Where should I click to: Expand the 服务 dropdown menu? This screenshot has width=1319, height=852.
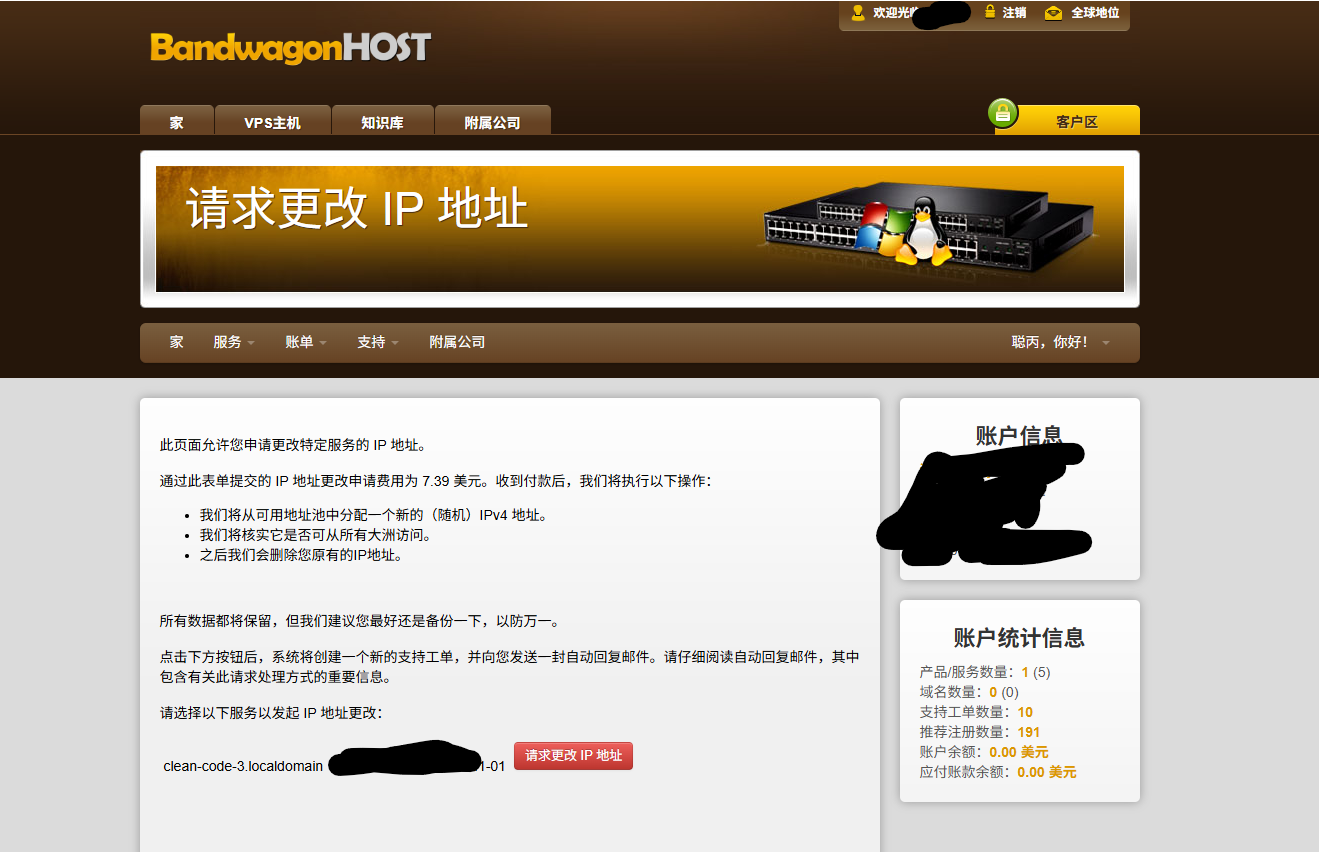tap(234, 342)
